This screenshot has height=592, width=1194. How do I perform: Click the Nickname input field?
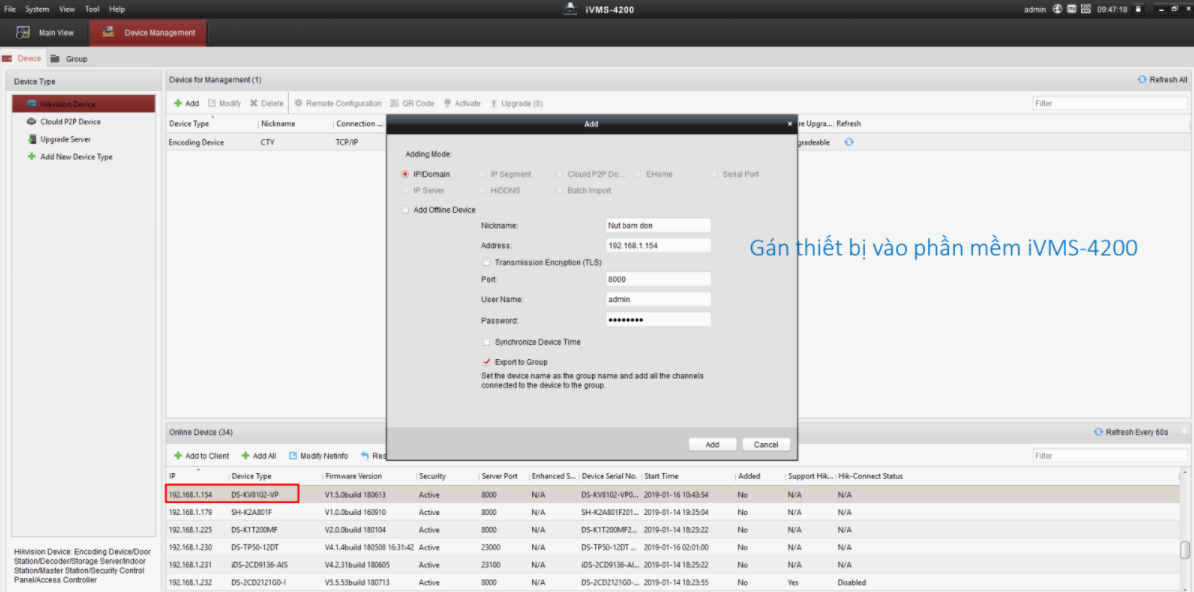(658, 225)
